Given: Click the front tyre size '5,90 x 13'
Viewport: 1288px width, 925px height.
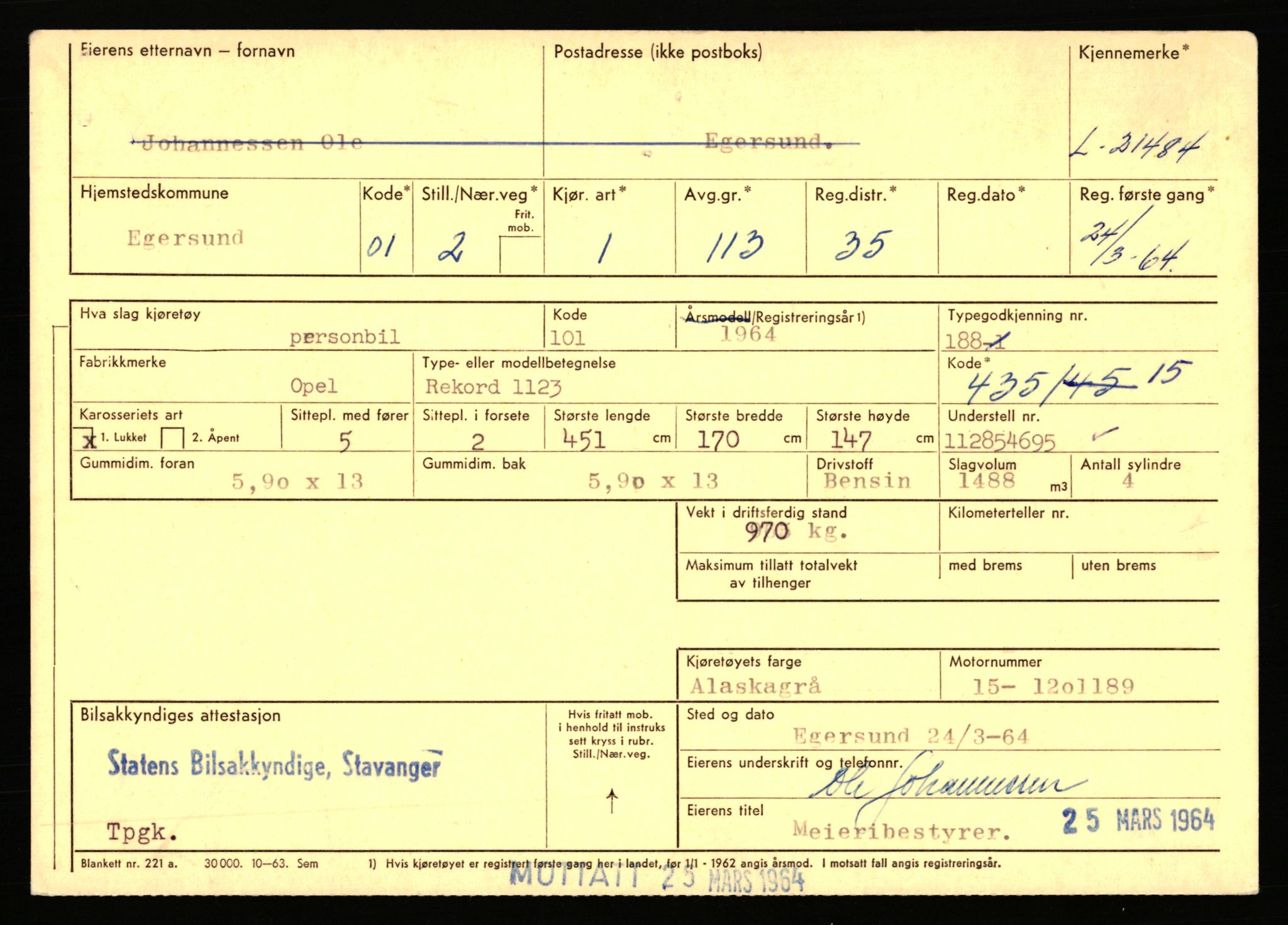Looking at the screenshot, I should tap(297, 482).
